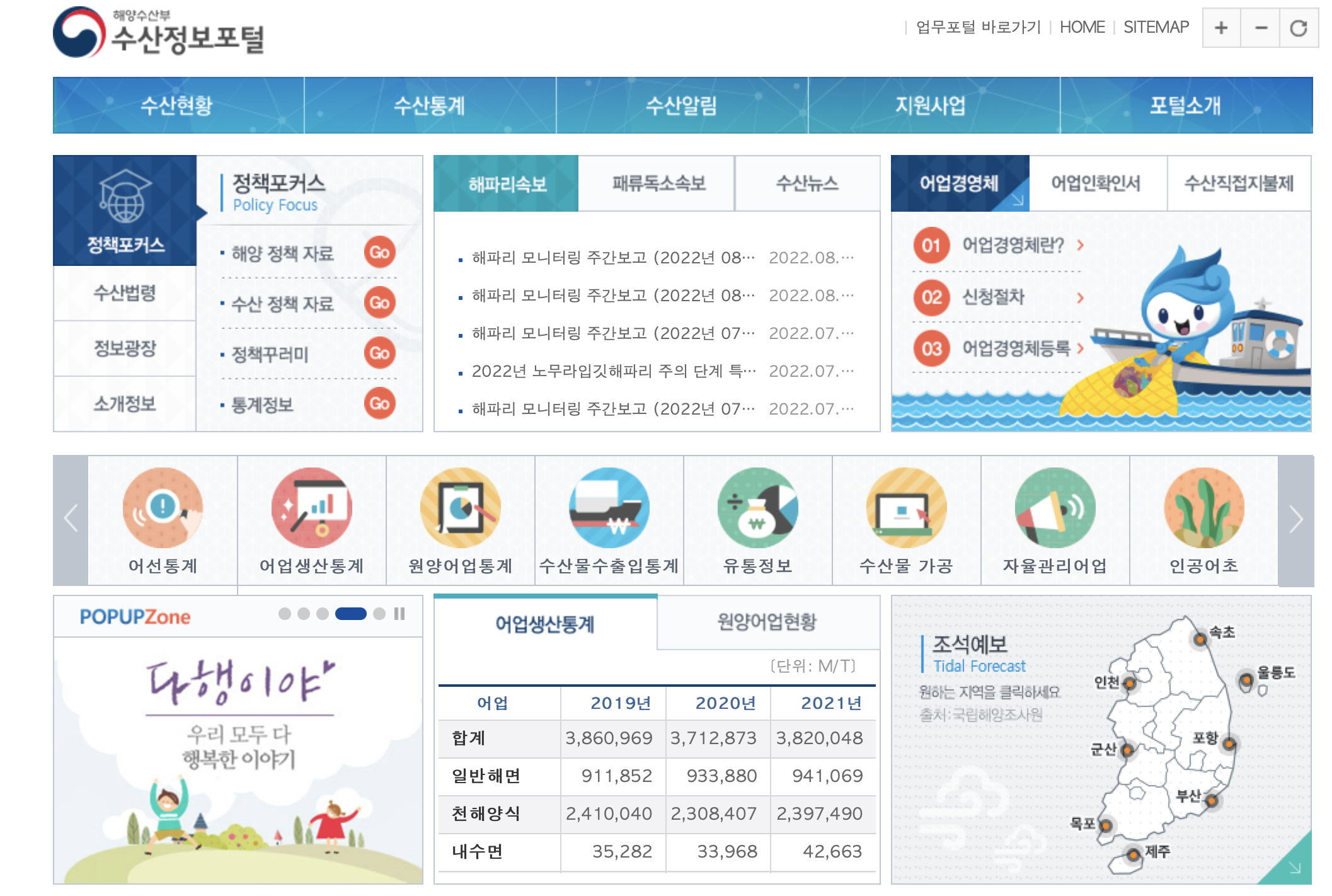The width and height of the screenshot is (1332, 896).
Task: Expand 어업경영체란? chevron link
Action: [1081, 245]
